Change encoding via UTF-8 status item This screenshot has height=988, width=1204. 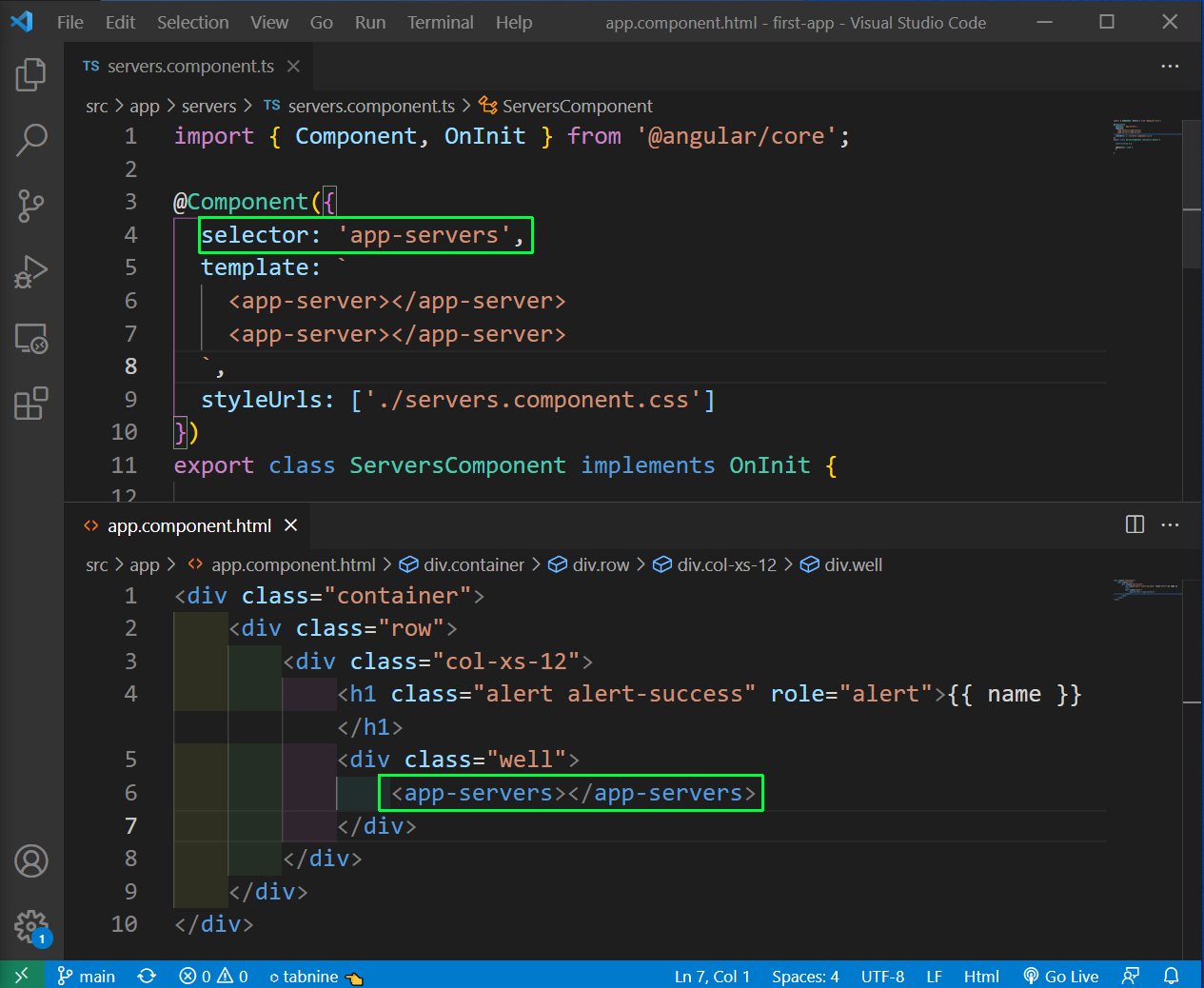pyautogui.click(x=882, y=976)
